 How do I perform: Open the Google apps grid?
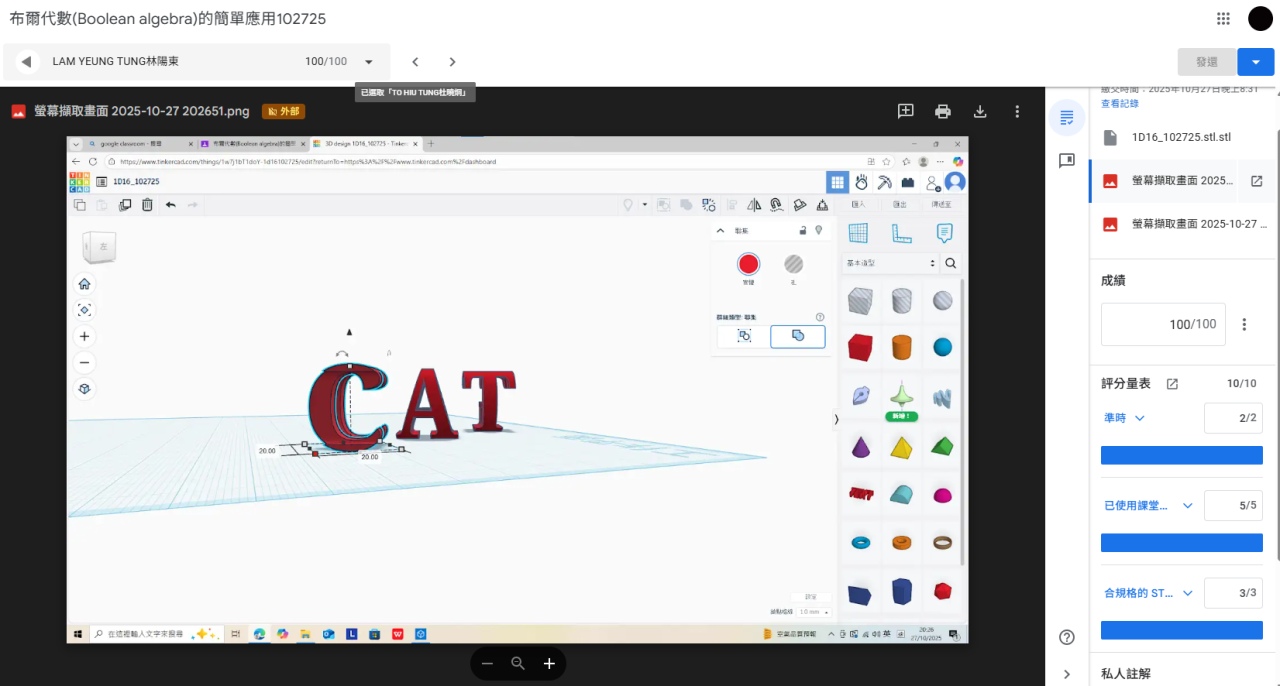click(x=1223, y=18)
